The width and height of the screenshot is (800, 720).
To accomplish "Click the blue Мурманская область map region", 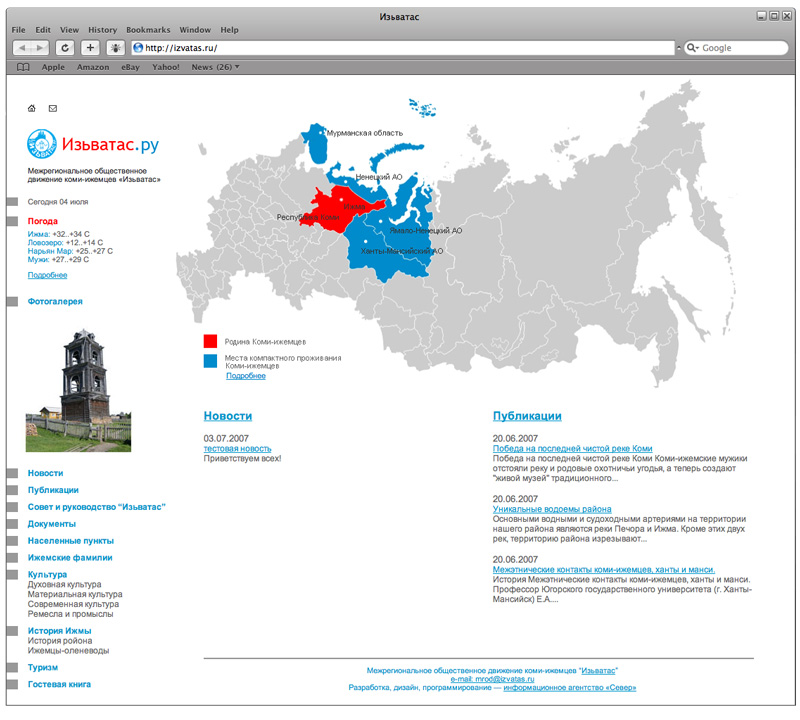I will point(316,145).
